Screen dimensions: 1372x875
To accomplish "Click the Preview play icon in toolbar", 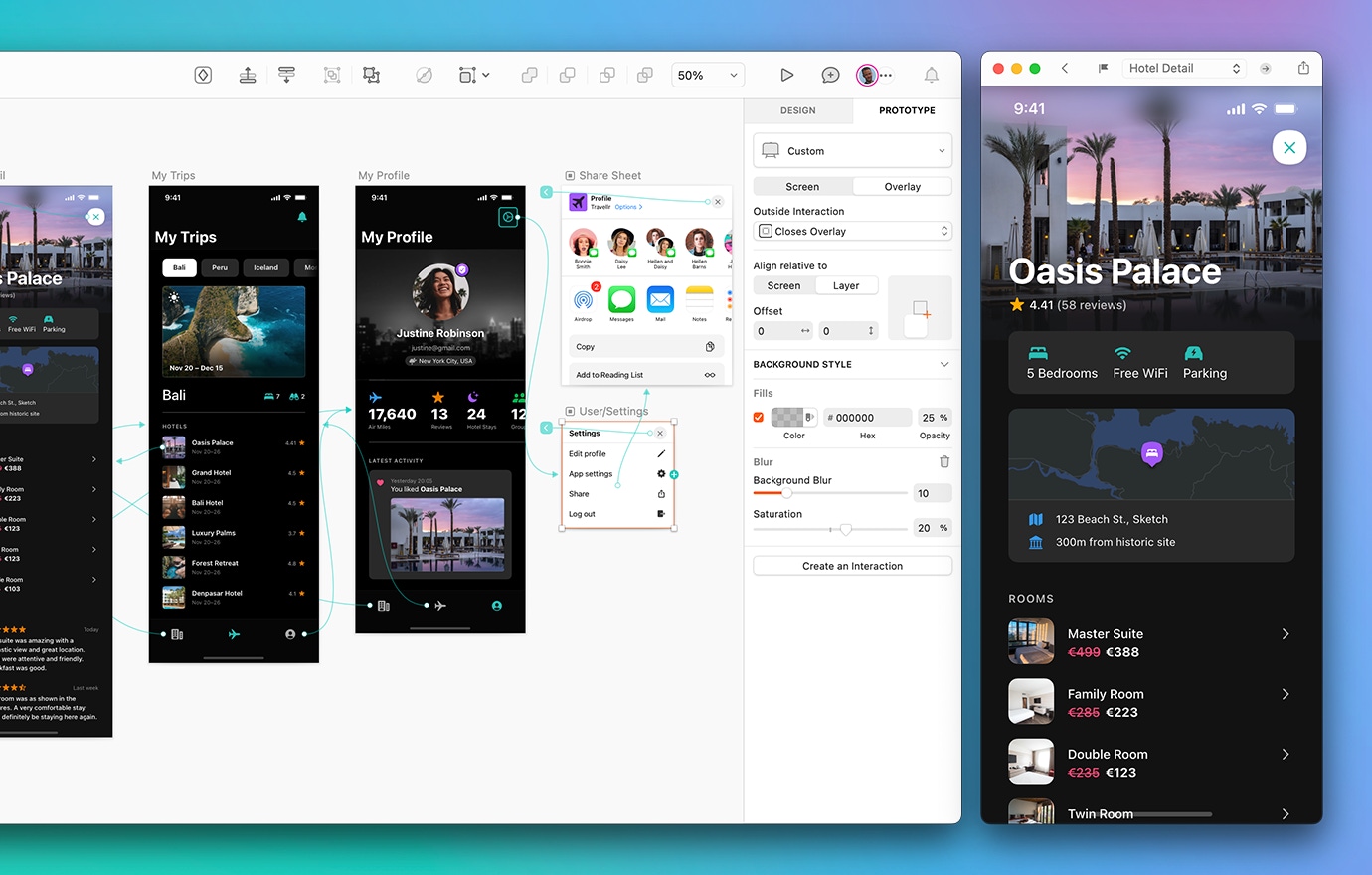I will 787,75.
